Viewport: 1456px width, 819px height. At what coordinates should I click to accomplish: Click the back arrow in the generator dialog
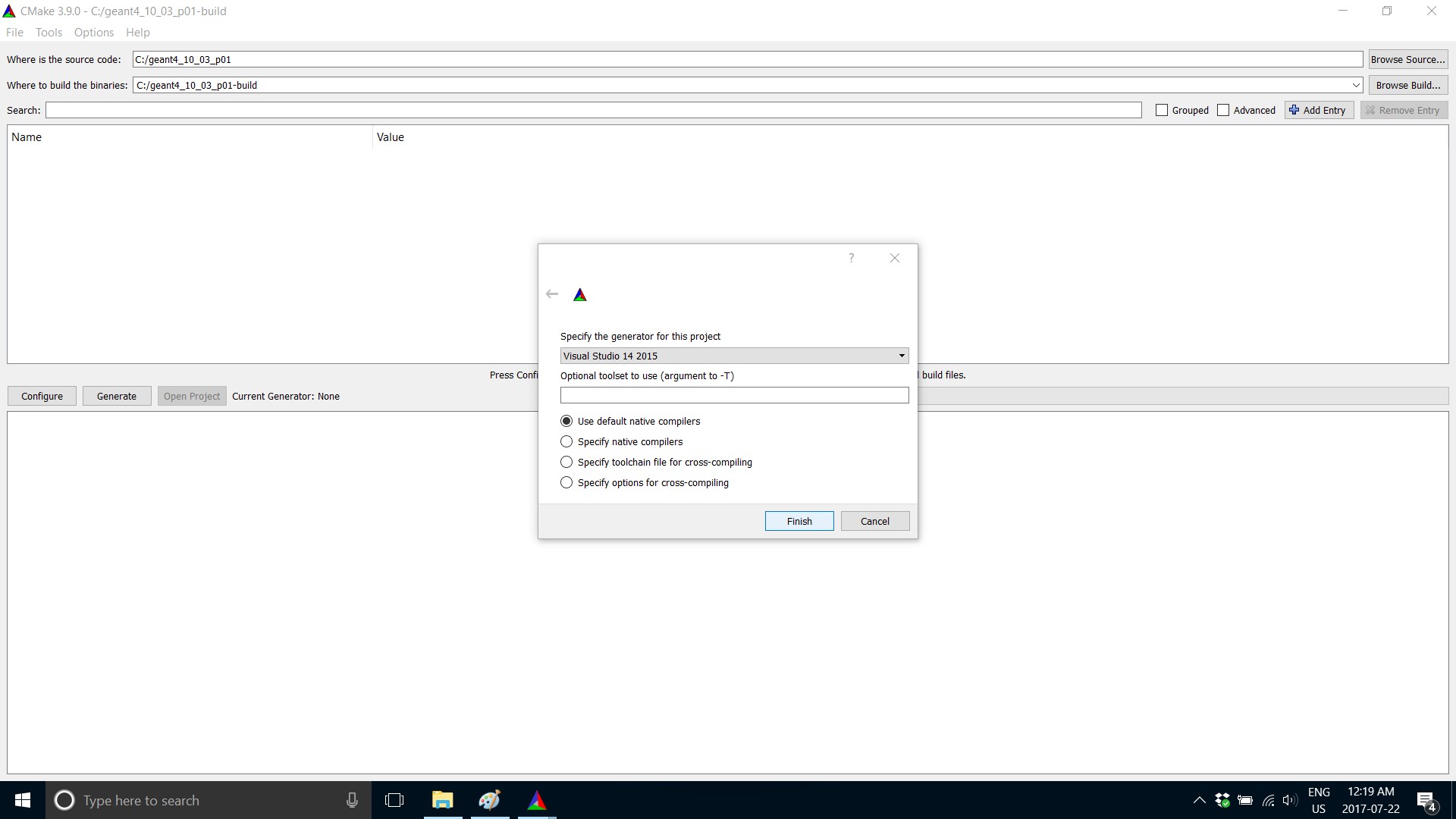tap(552, 294)
